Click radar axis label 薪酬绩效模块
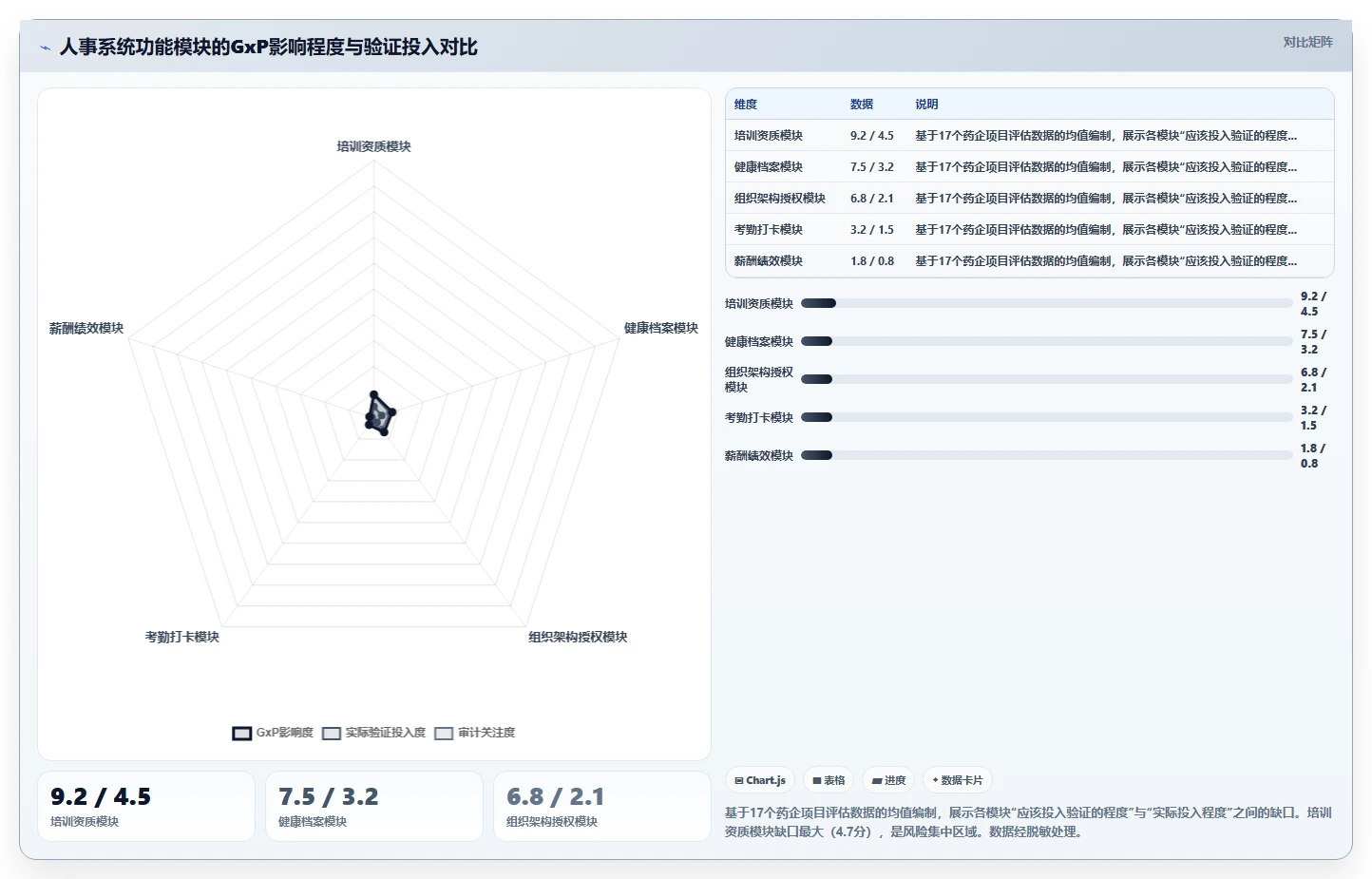 coord(86,328)
